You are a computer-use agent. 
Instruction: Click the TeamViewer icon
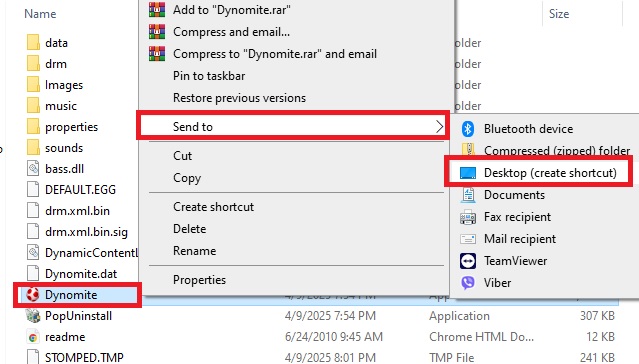pyautogui.click(x=468, y=261)
